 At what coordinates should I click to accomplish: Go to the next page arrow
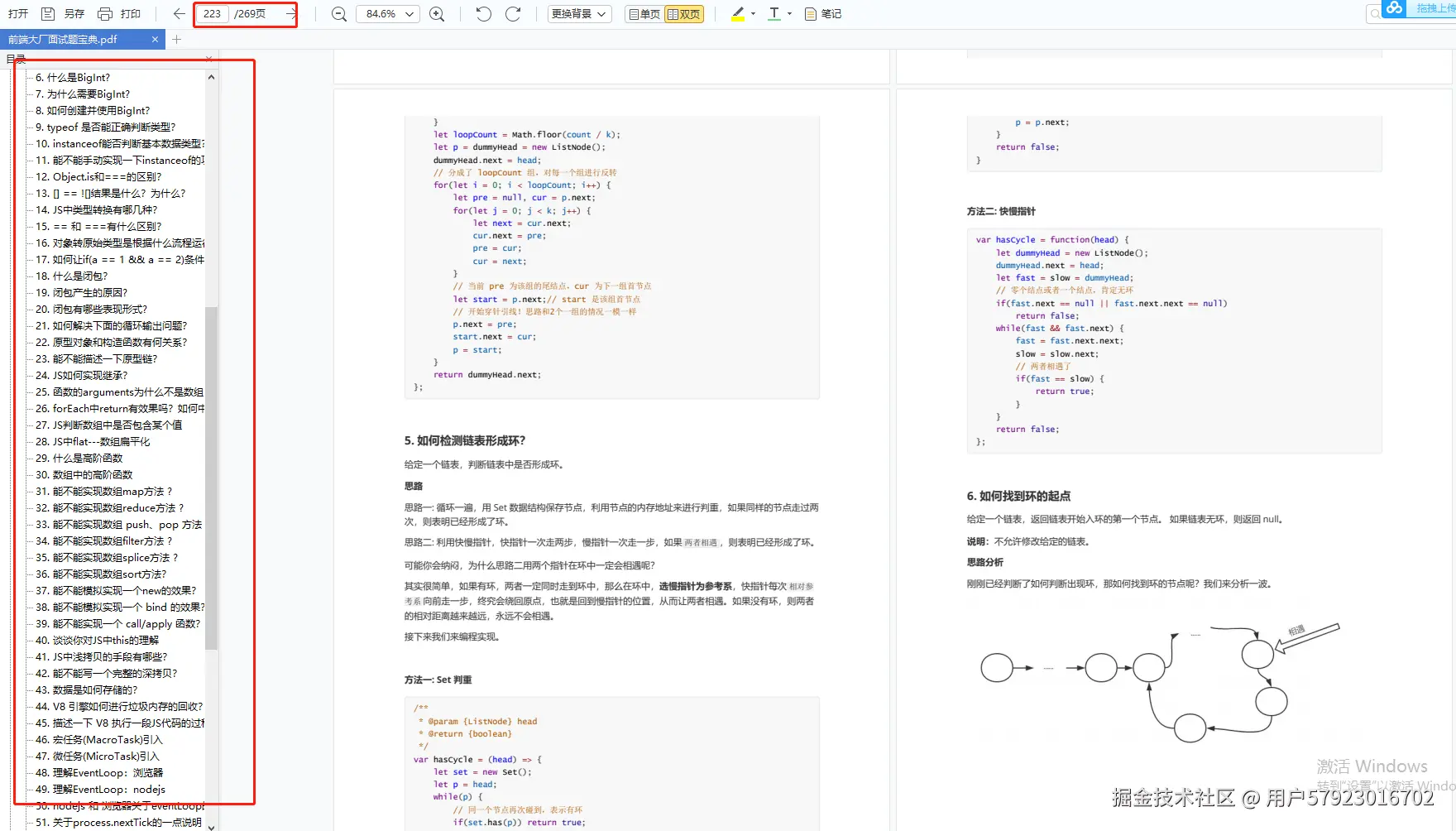[x=290, y=14]
